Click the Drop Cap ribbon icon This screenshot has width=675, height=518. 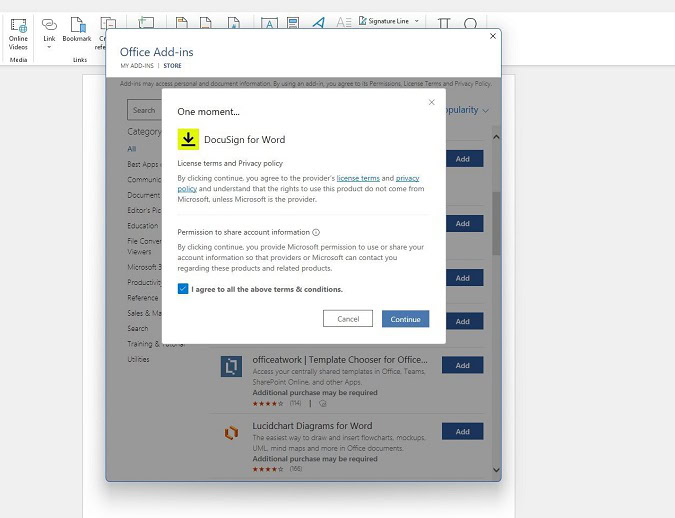coord(344,22)
